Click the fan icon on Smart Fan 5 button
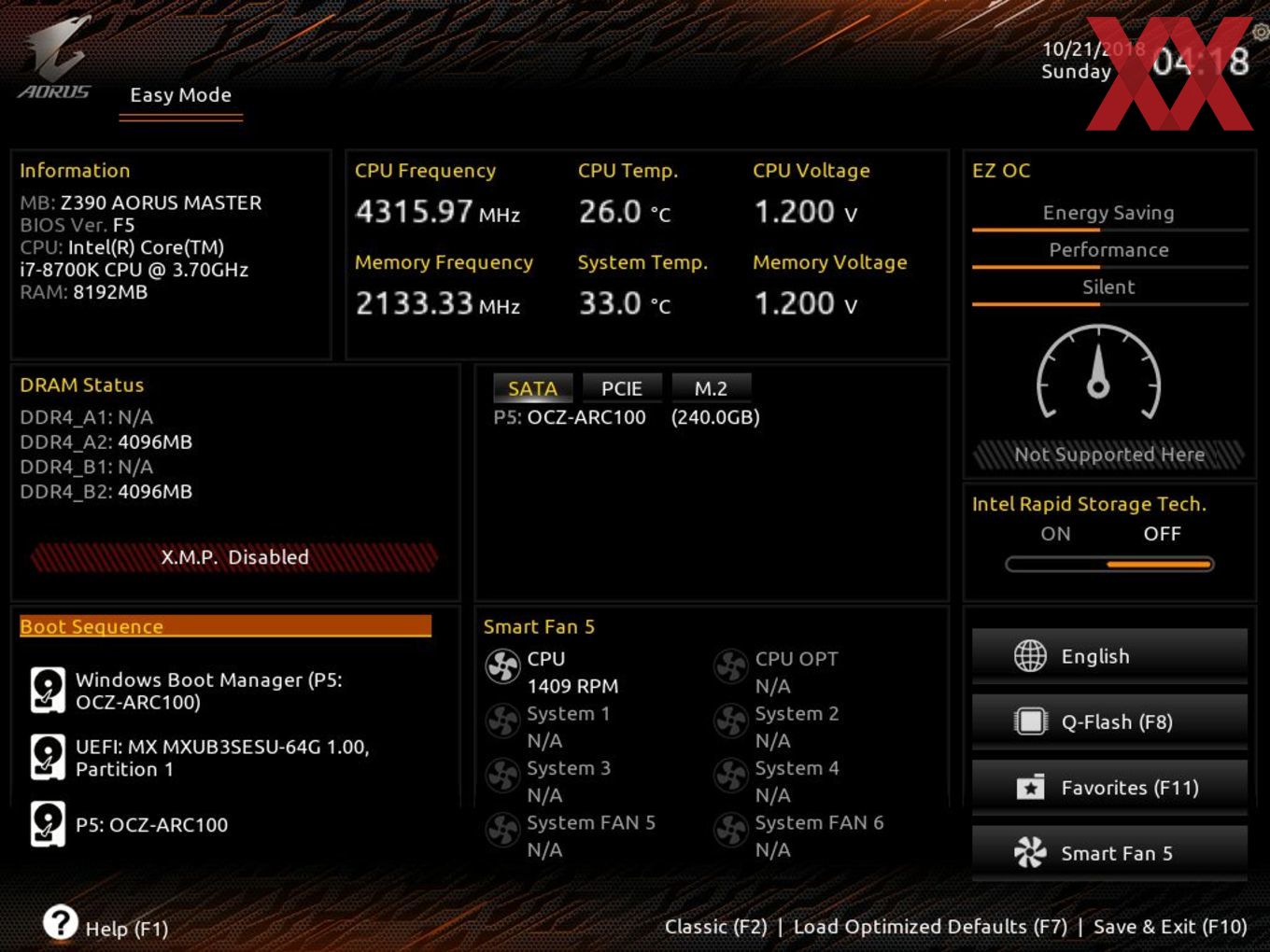The width and height of the screenshot is (1270, 952). coord(1030,852)
